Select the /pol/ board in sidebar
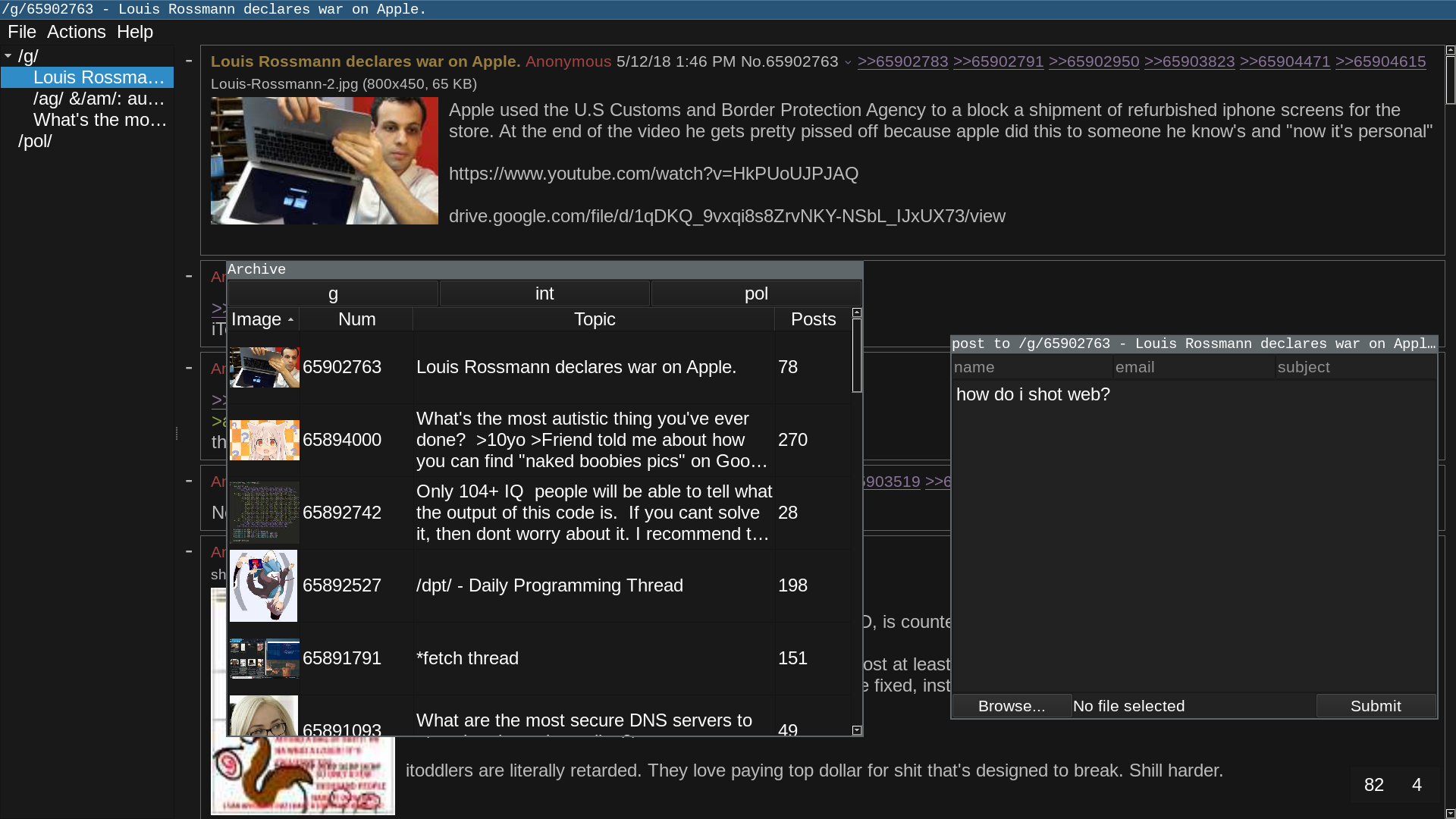Viewport: 1456px width, 819px height. 35,141
